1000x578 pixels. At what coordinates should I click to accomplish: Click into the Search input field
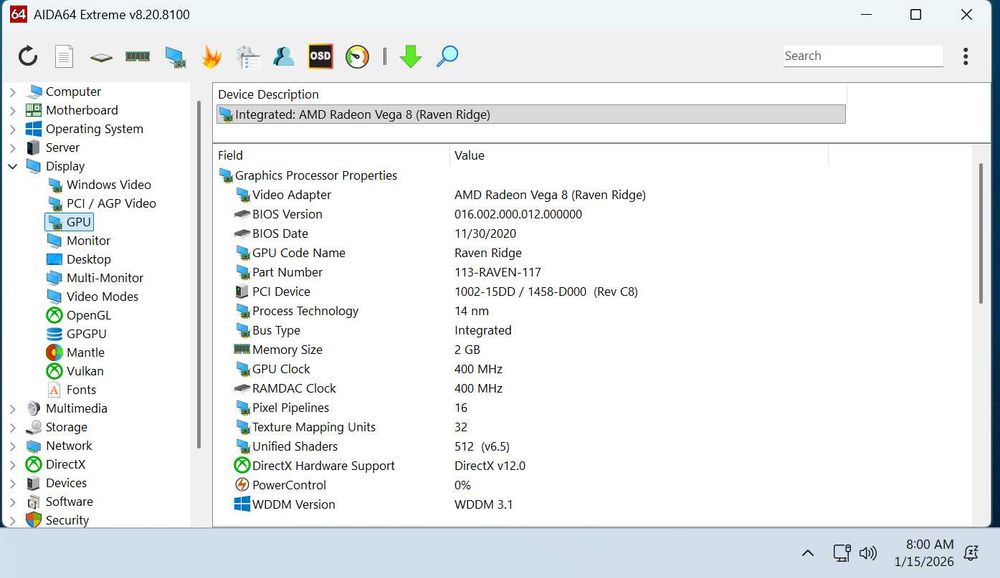862,56
